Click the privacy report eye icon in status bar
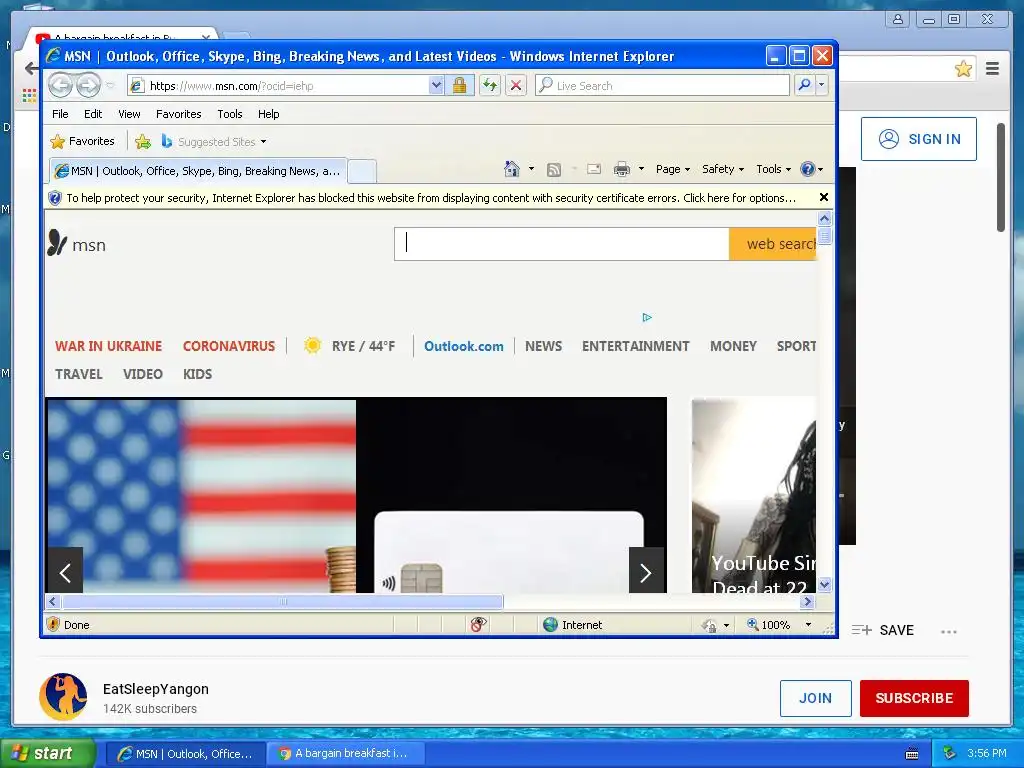This screenshot has height=768, width=1024. point(478,624)
